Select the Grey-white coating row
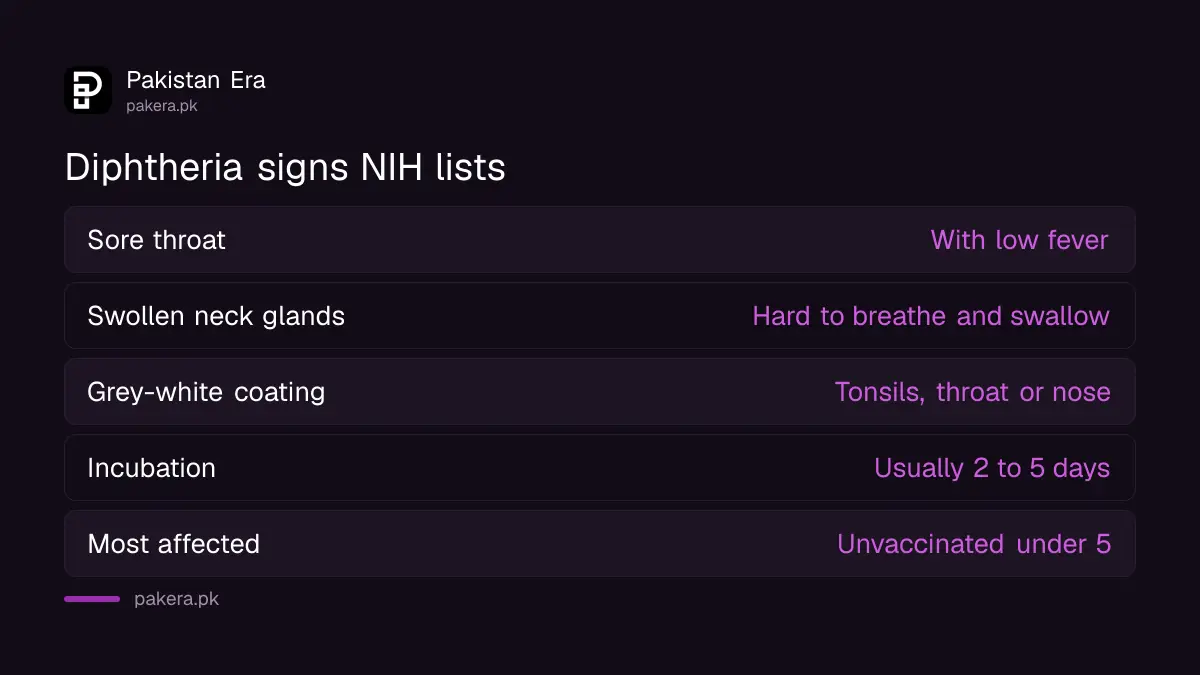The width and height of the screenshot is (1200, 675). (600, 392)
